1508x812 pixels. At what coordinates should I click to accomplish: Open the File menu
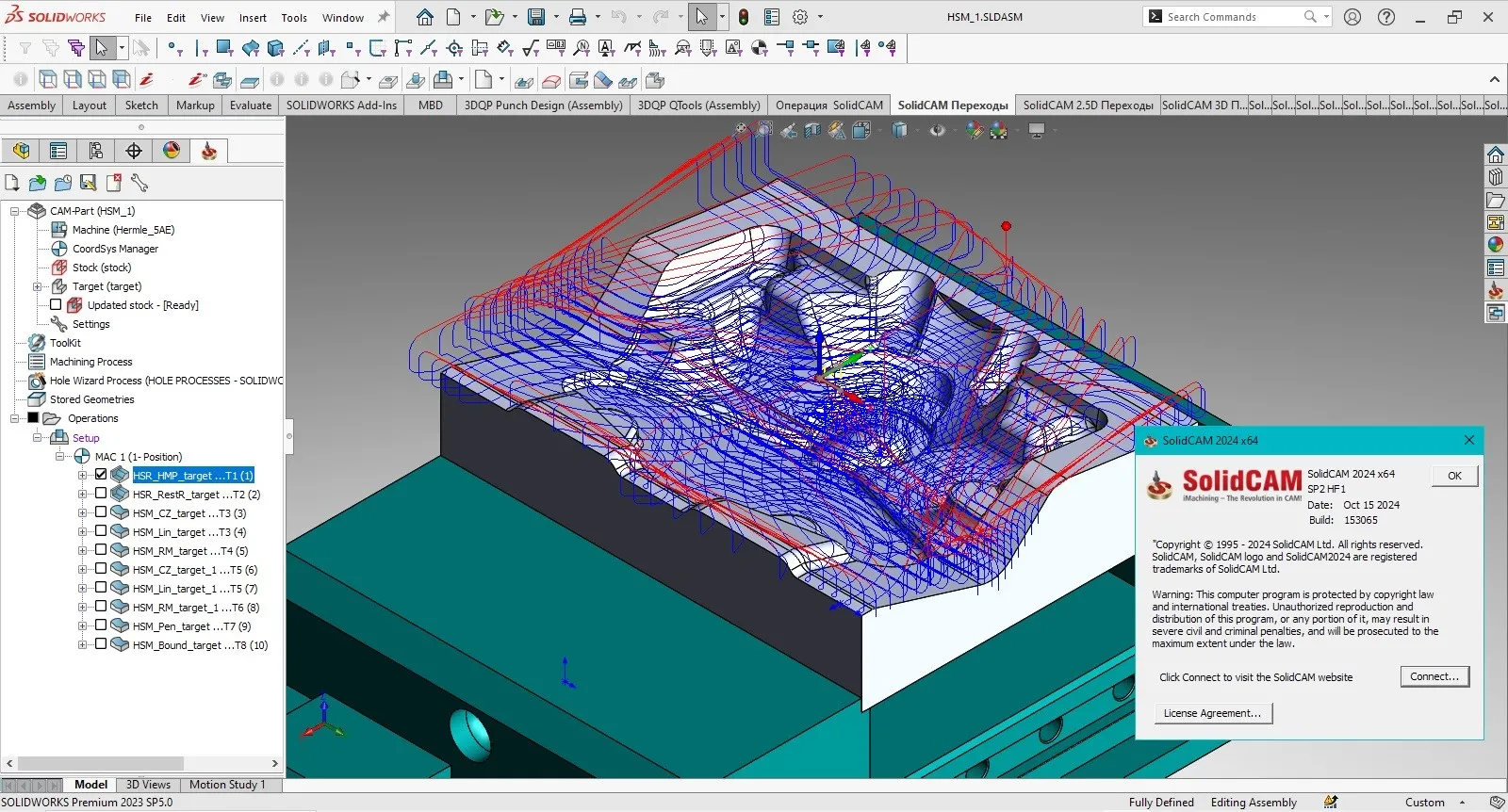point(143,18)
